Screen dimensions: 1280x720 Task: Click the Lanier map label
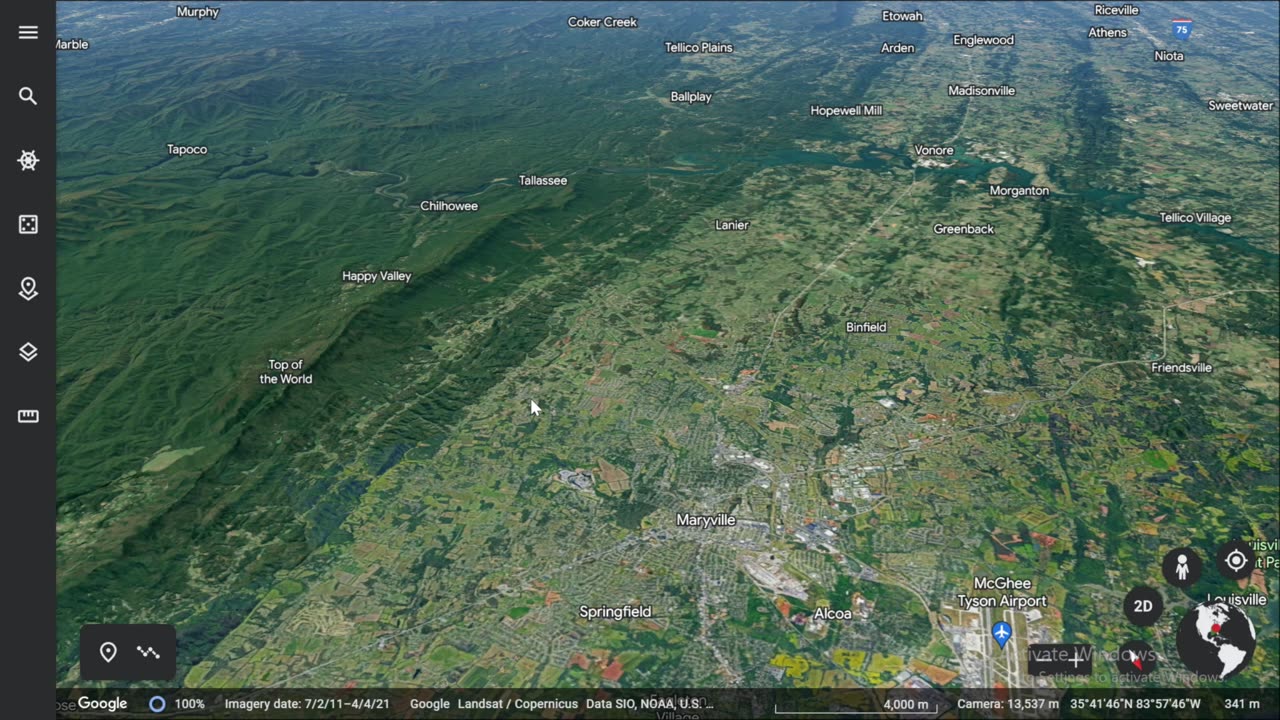[x=732, y=225]
